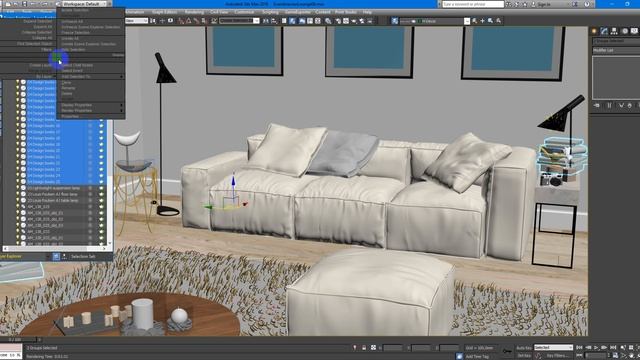This screenshot has height=360, width=640.
Task: Open the Hierarchy tab in command panel
Action: pyautogui.click(x=614, y=31)
